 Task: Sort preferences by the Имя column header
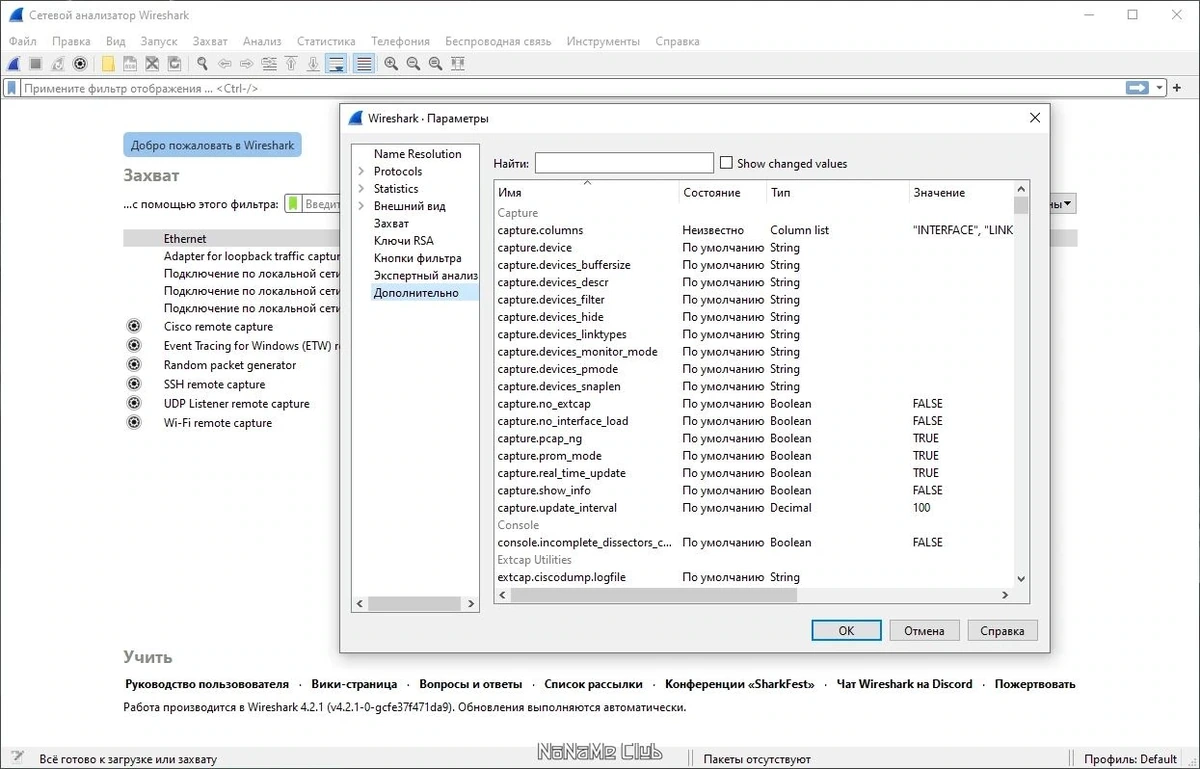586,192
